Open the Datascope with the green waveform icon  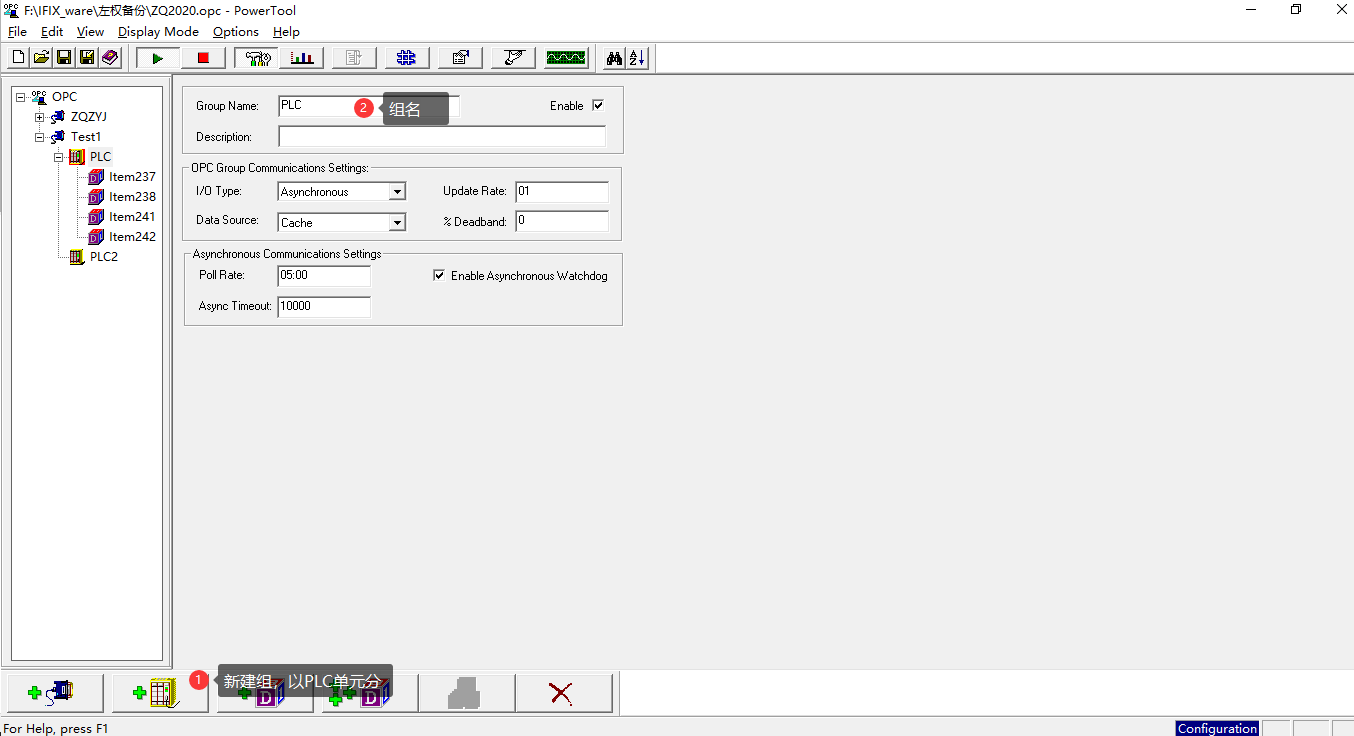pyautogui.click(x=565, y=58)
